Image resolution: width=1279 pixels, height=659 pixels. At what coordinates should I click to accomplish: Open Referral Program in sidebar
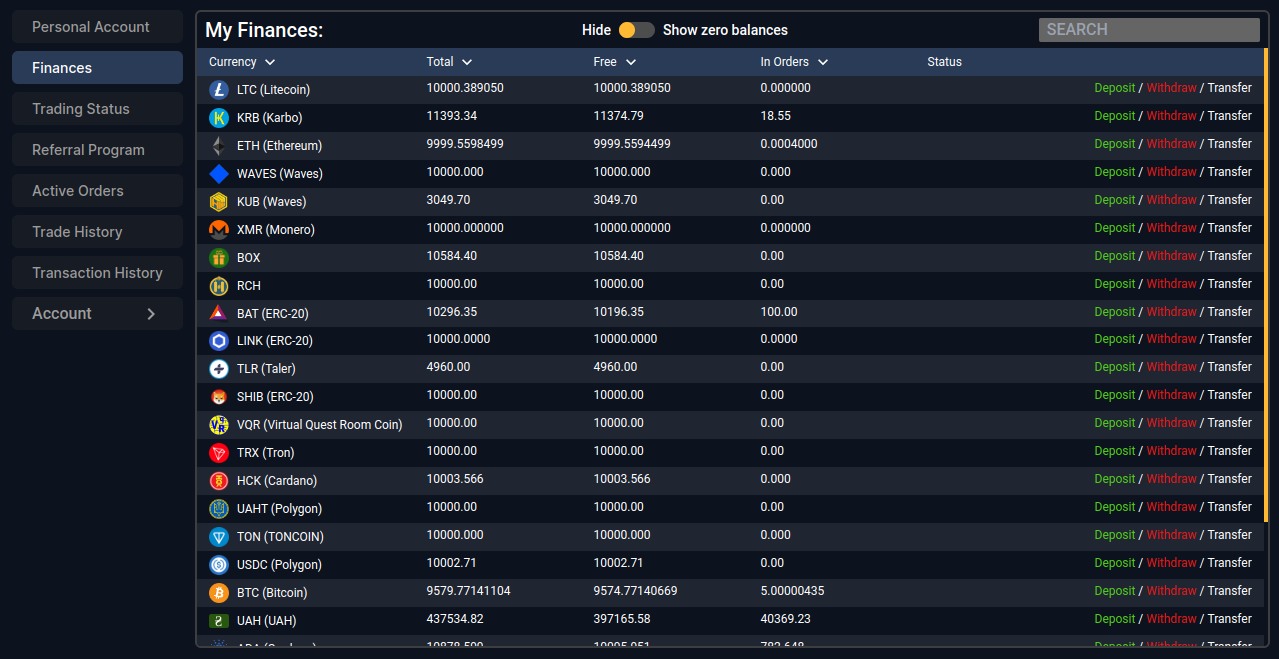(x=97, y=150)
